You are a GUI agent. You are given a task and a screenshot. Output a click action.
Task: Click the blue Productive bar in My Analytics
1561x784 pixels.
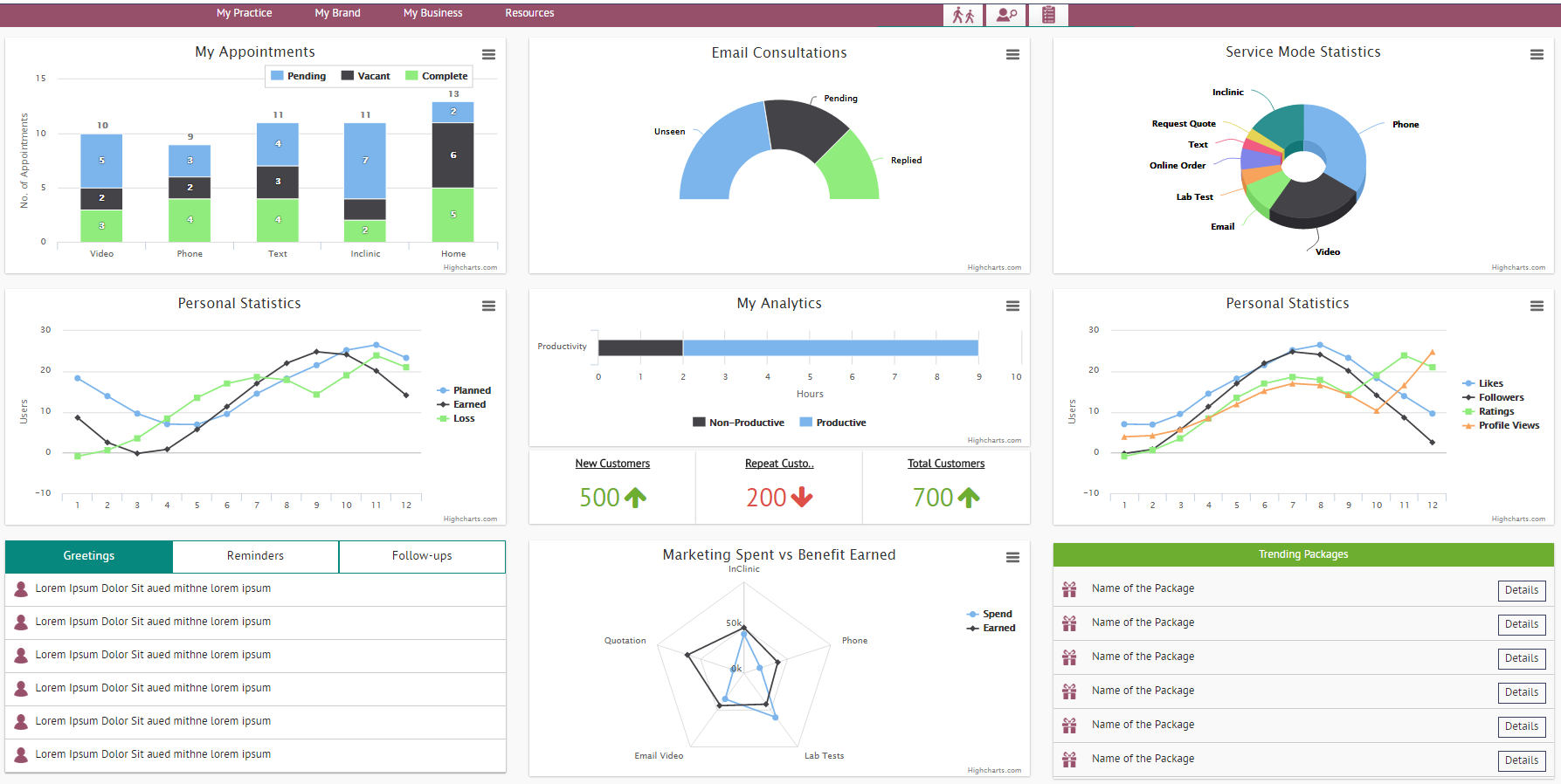831,347
